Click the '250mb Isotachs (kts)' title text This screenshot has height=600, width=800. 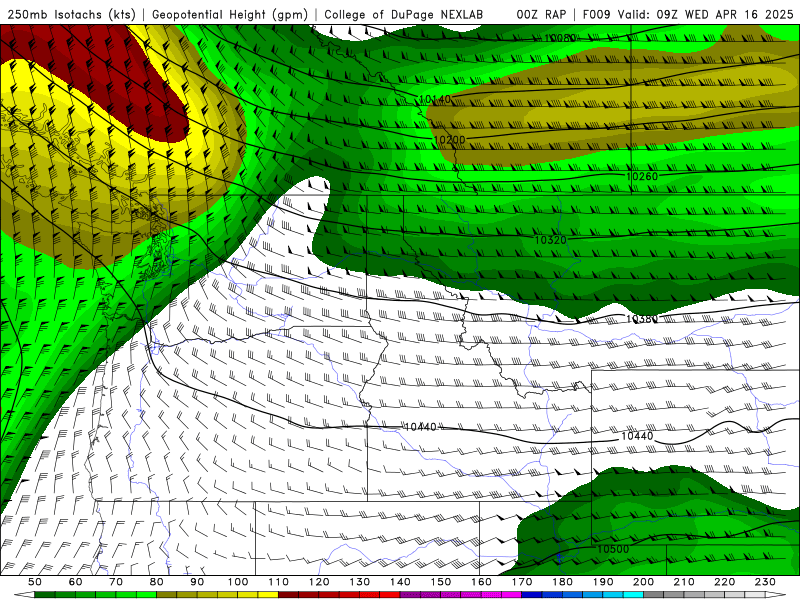69,14
